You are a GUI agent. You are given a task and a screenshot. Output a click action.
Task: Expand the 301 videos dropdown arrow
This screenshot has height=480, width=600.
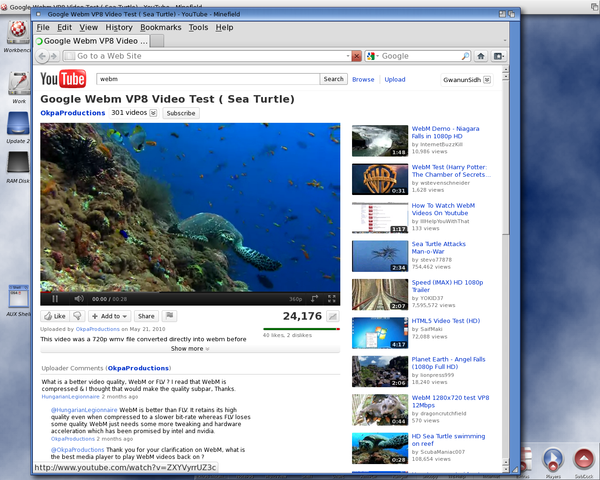(x=153, y=114)
